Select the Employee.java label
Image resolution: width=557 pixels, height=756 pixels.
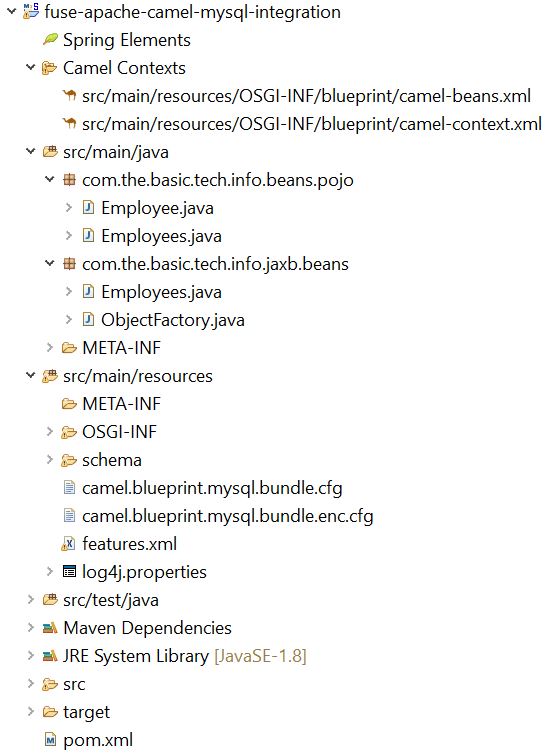(158, 208)
